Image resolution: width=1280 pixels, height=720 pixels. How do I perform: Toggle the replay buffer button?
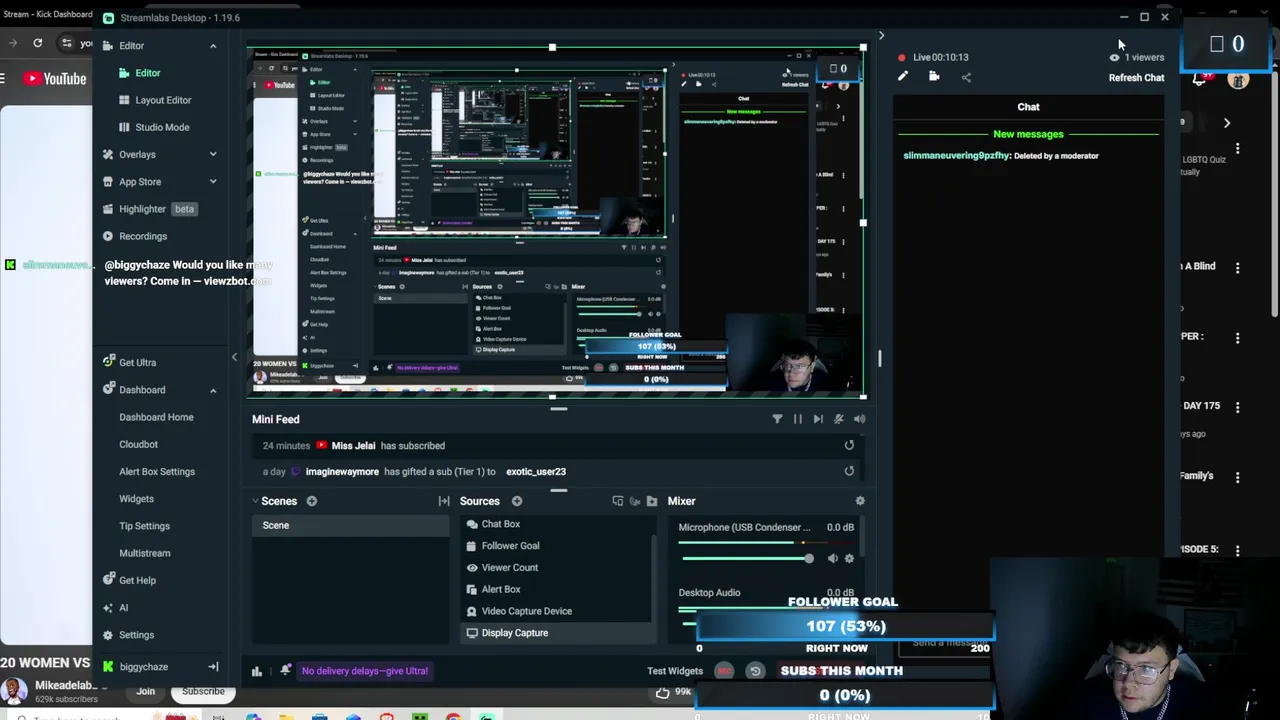pos(755,671)
